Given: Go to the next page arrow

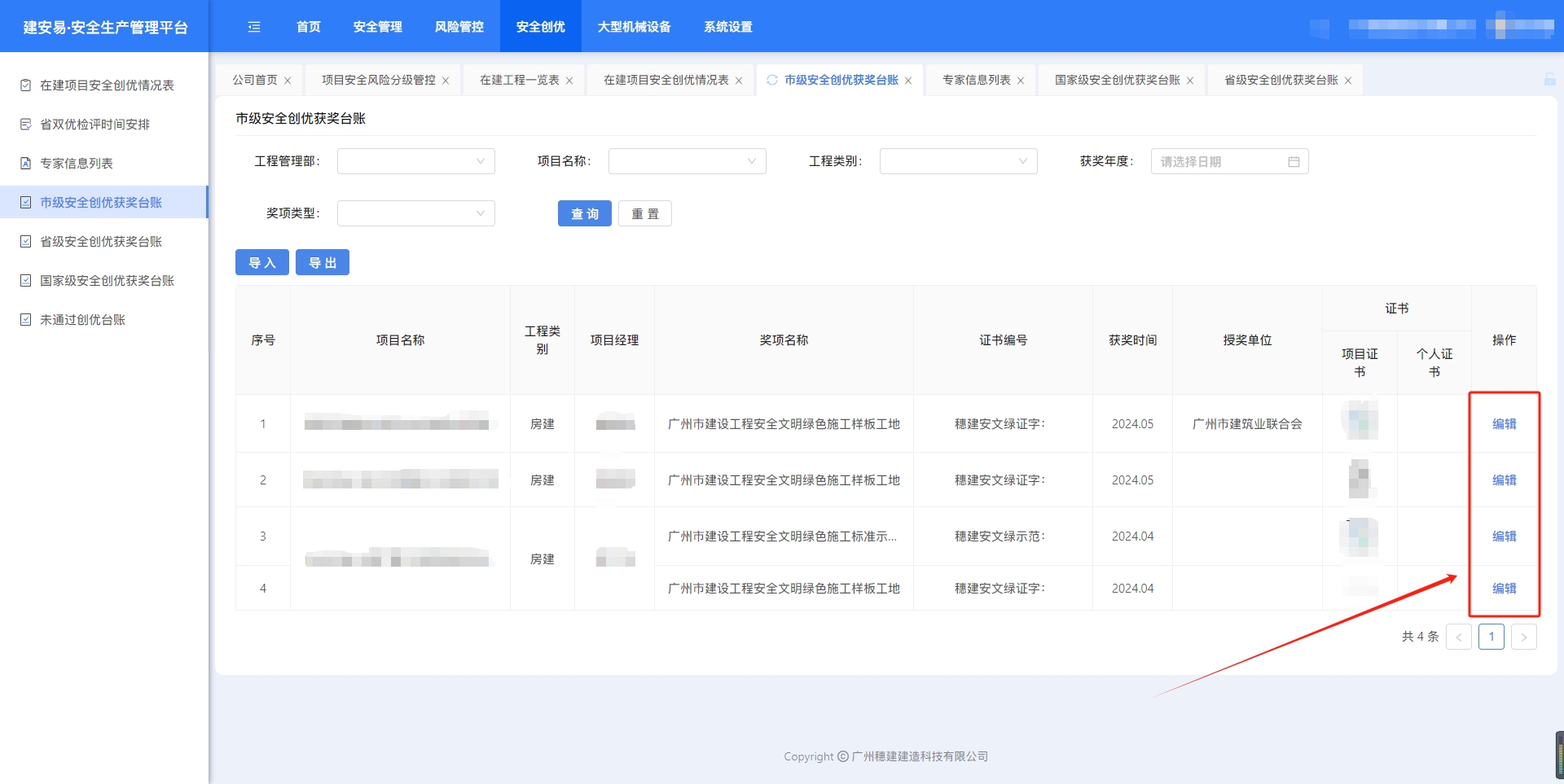Looking at the screenshot, I should click(1523, 637).
